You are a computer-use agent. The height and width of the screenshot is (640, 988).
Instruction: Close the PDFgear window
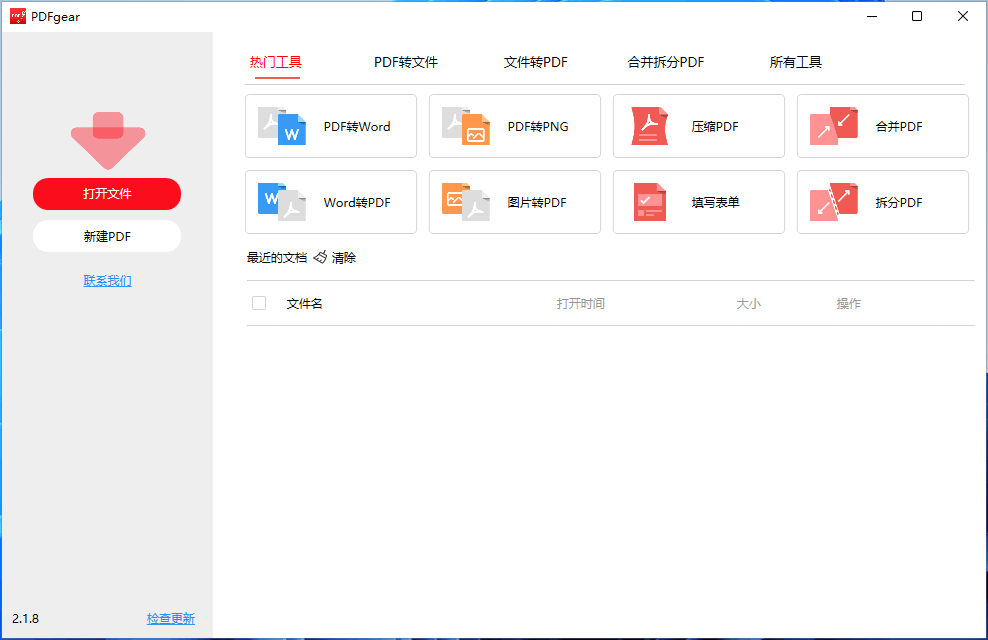click(x=963, y=16)
